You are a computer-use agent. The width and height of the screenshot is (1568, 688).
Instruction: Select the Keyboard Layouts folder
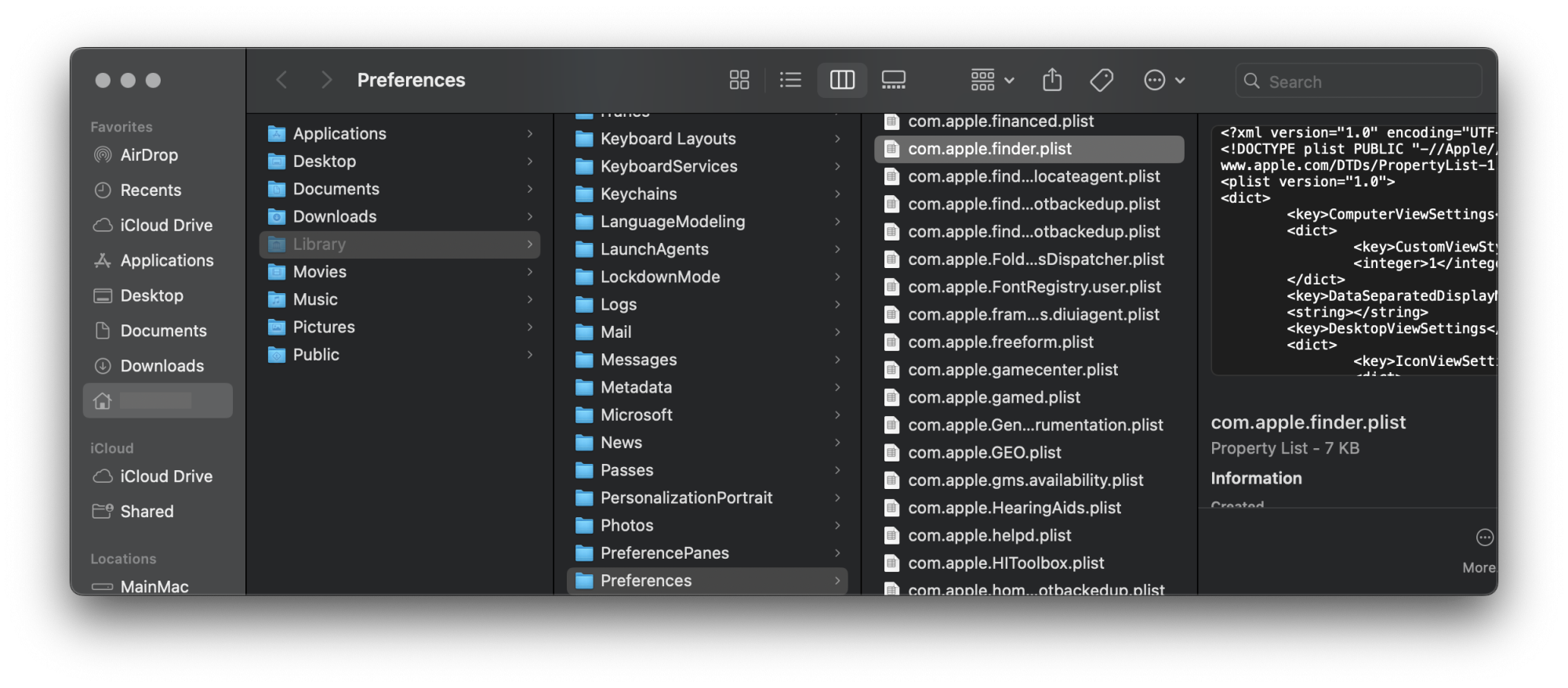click(707, 139)
